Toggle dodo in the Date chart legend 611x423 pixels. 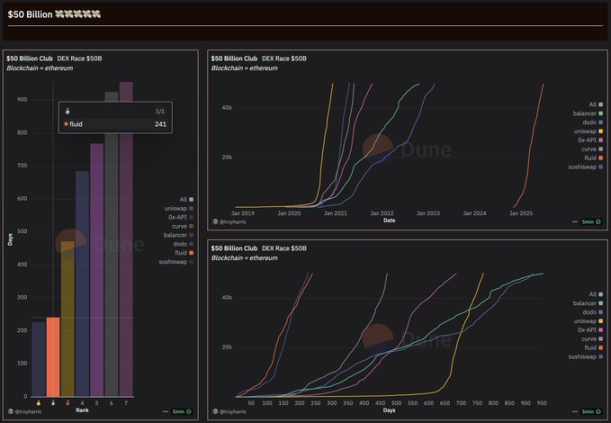click(593, 122)
